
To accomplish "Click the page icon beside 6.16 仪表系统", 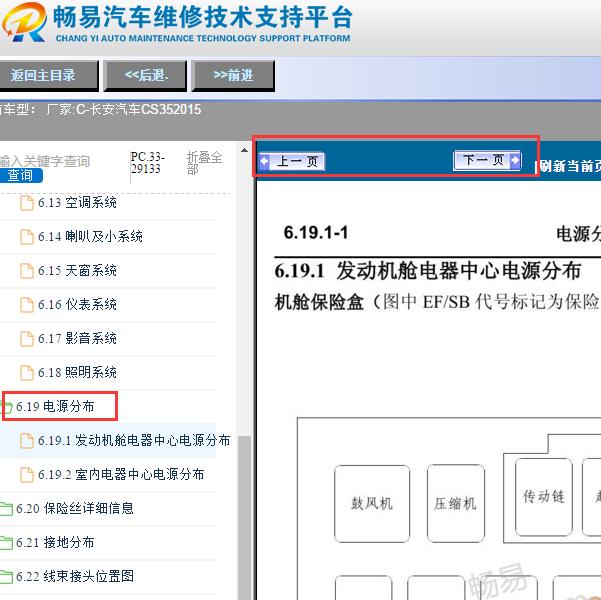I will 26,305.
